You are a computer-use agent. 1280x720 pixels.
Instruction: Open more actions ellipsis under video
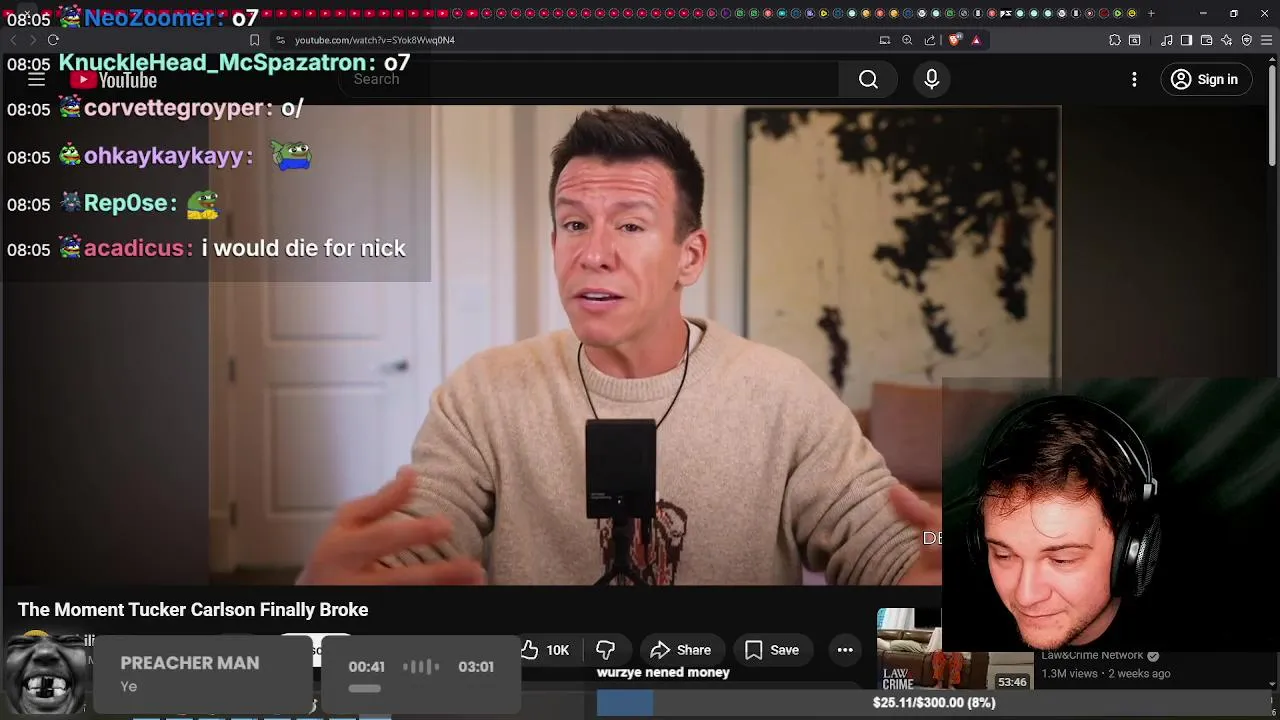[x=845, y=650]
